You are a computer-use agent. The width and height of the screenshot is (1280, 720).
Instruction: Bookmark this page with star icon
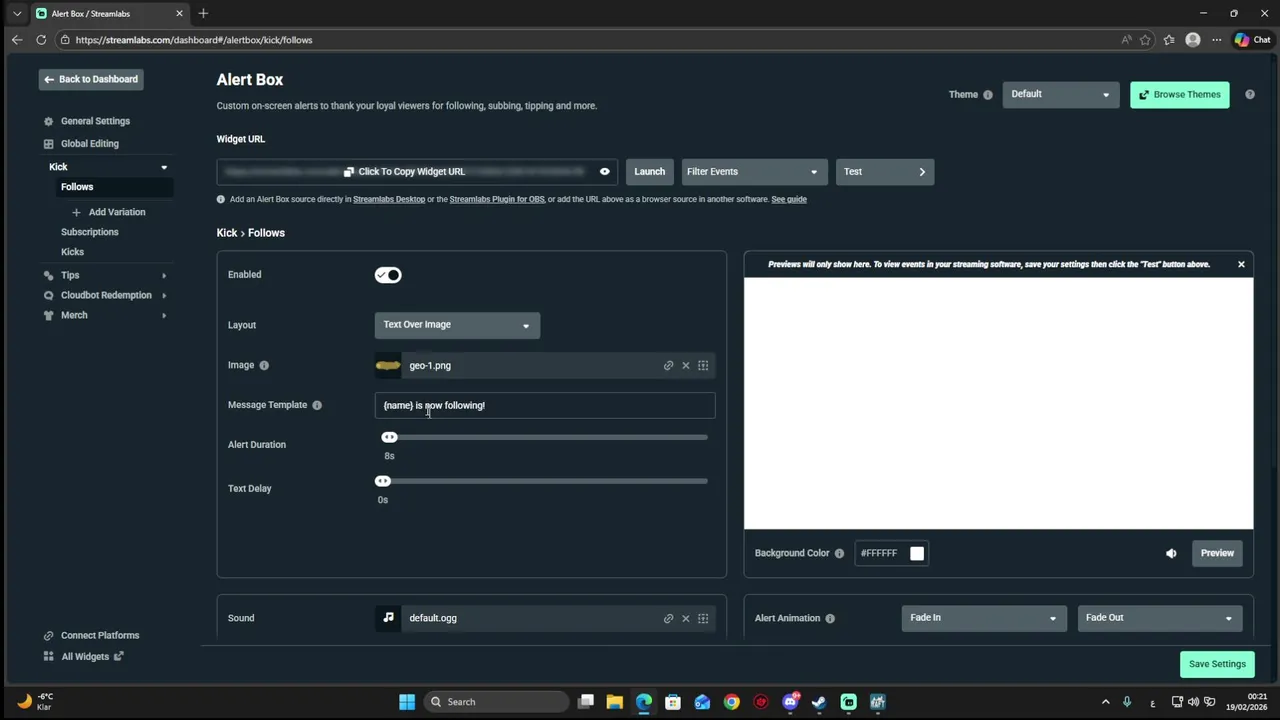click(1145, 40)
